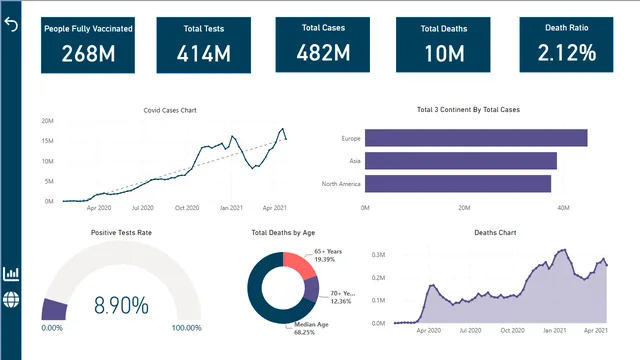Screen dimensions: 640x360
Task: Click the Asia bar in continent chart
Action: (x=461, y=161)
